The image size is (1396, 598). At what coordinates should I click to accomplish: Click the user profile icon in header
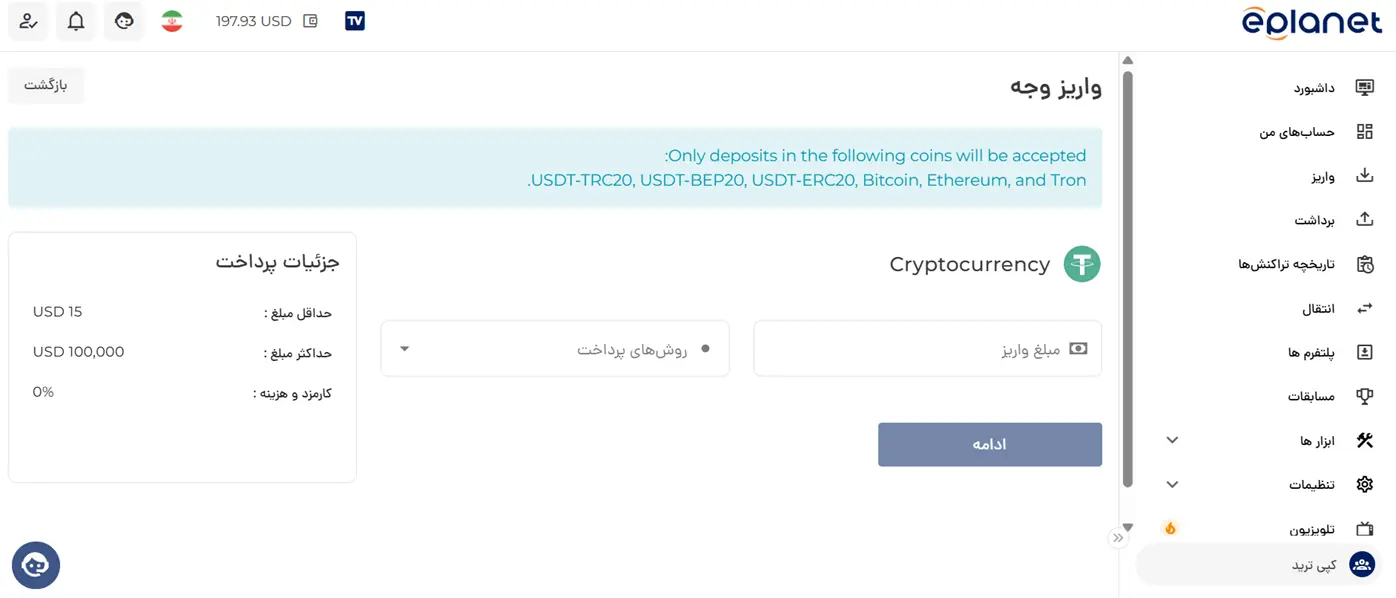(x=28, y=21)
